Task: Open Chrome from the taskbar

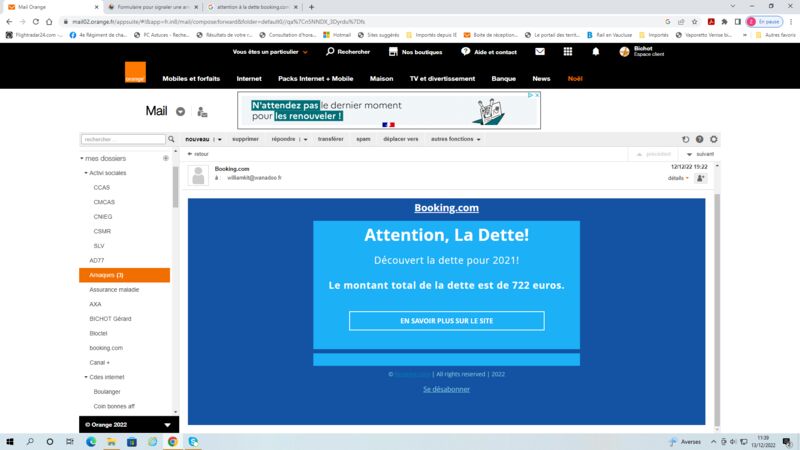Action: click(172, 442)
